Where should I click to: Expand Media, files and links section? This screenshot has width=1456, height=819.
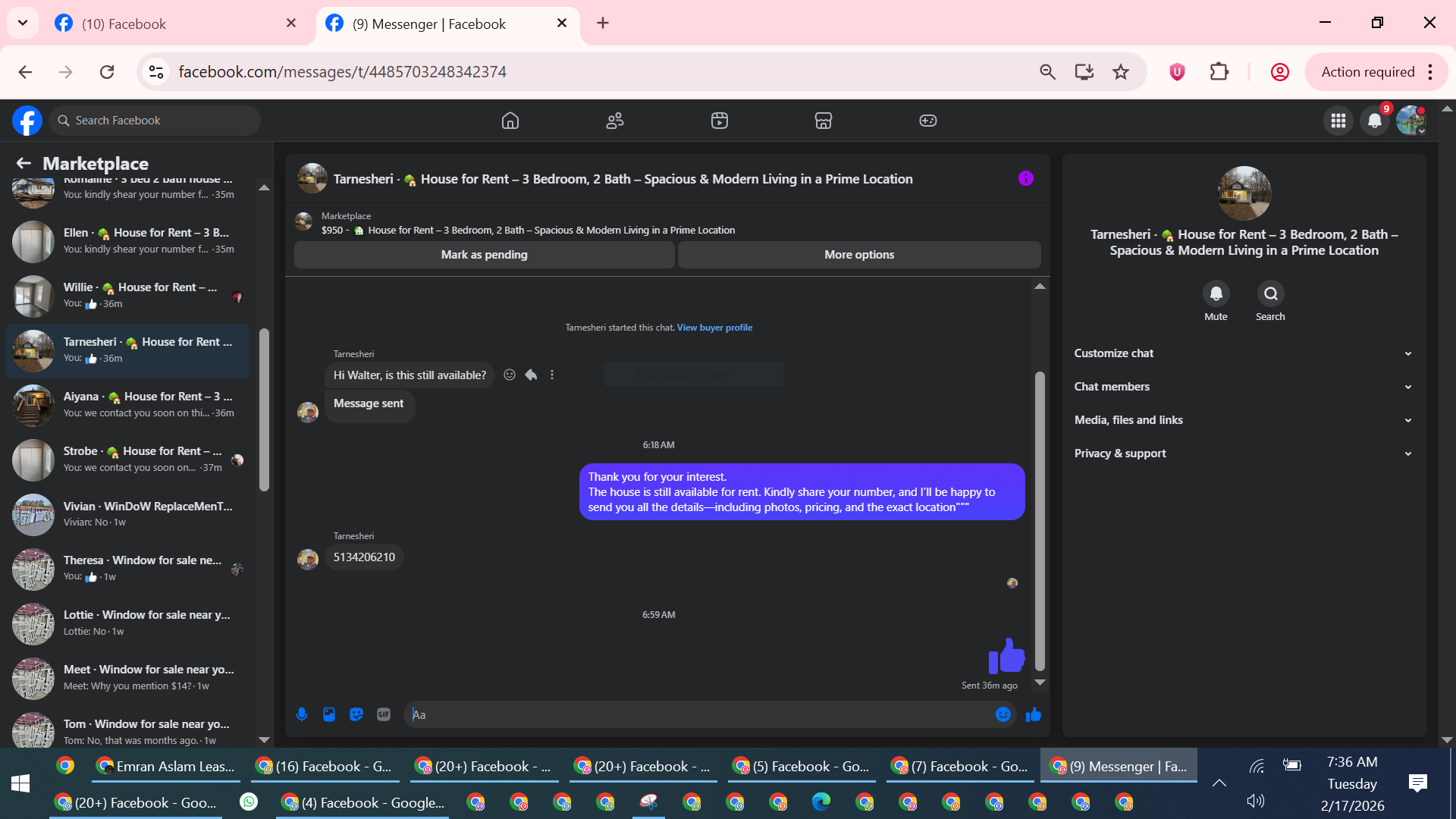click(1244, 420)
